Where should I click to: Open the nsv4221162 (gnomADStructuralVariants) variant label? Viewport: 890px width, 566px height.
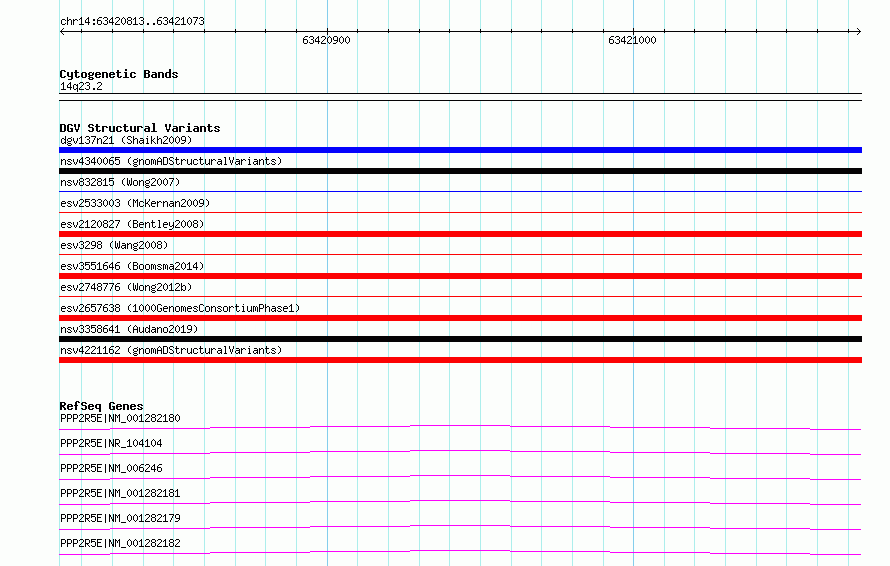coord(171,350)
